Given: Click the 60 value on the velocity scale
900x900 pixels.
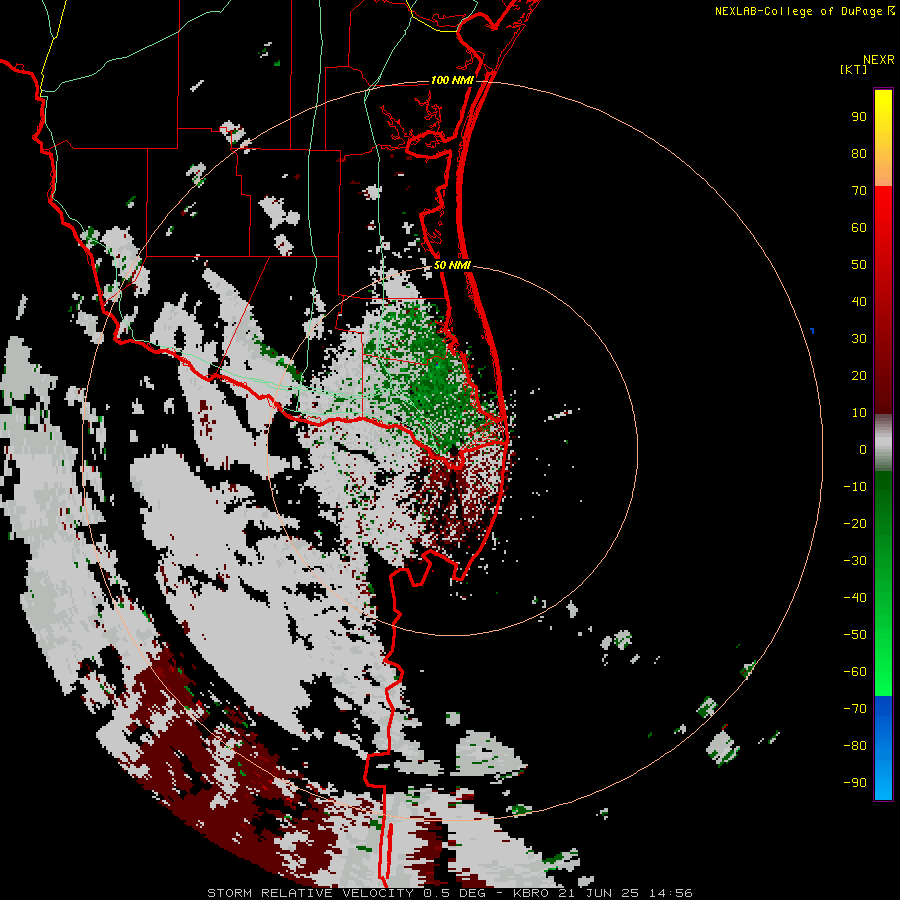Looking at the screenshot, I should [859, 228].
